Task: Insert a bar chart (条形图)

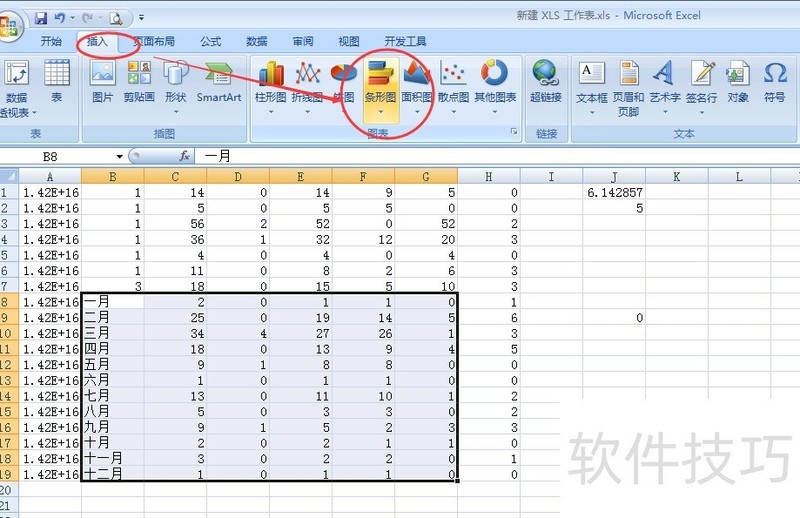Action: (x=380, y=83)
